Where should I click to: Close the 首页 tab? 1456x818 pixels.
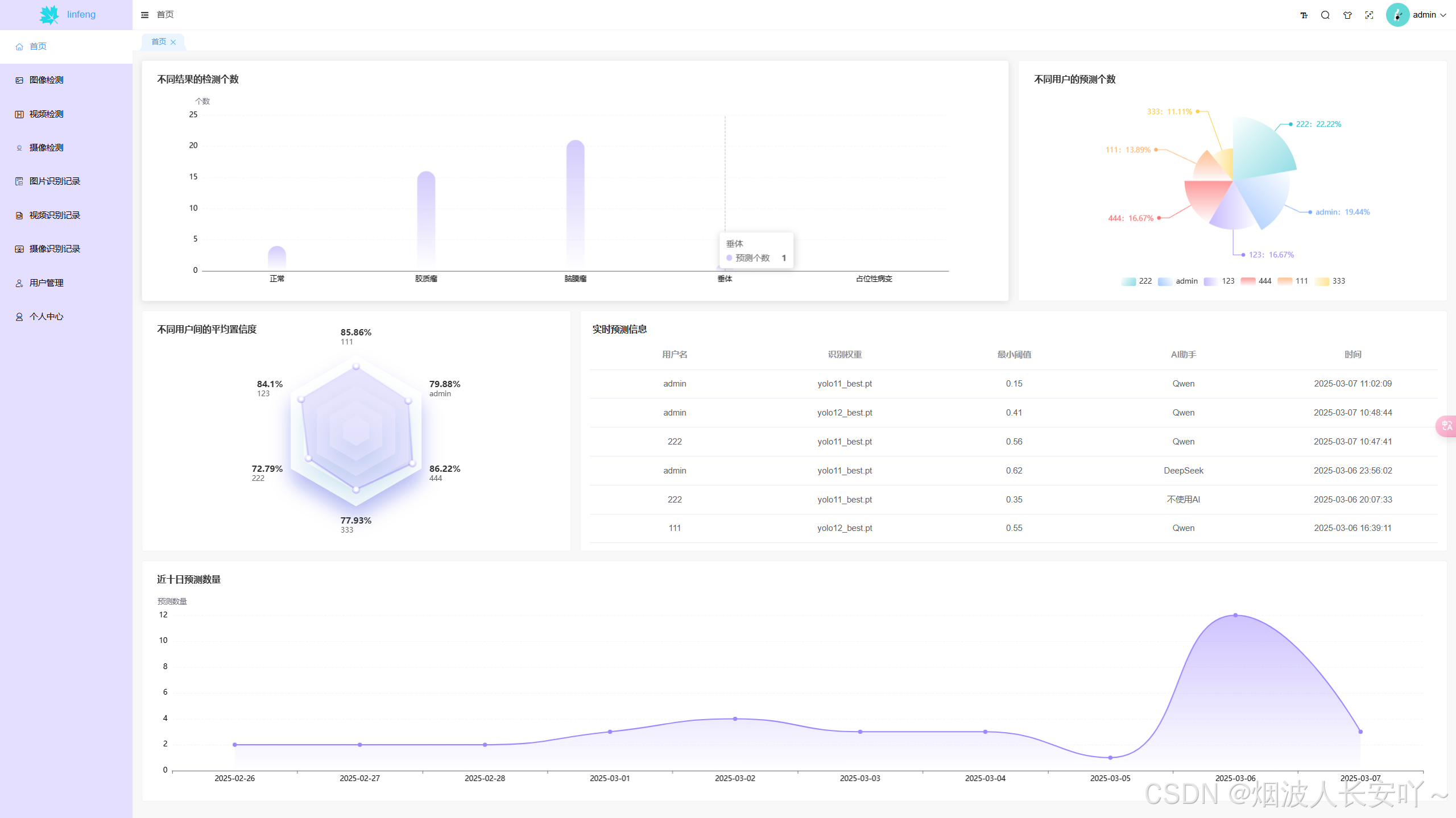coord(173,42)
